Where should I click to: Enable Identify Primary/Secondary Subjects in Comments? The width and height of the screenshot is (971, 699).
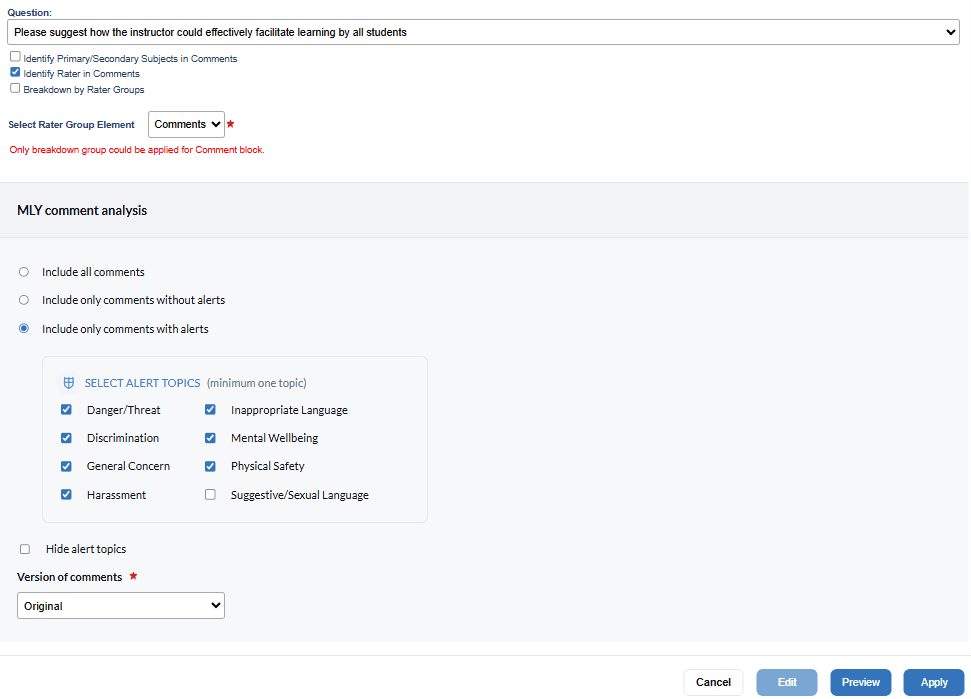point(15,58)
